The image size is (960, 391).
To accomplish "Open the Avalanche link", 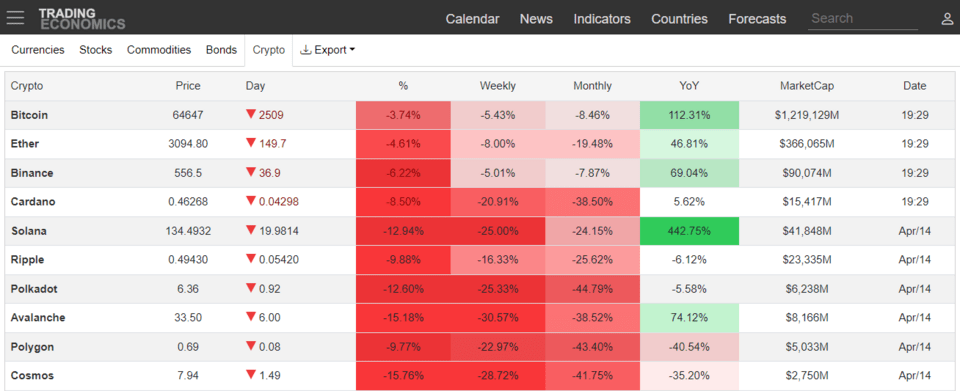I will (x=38, y=318).
